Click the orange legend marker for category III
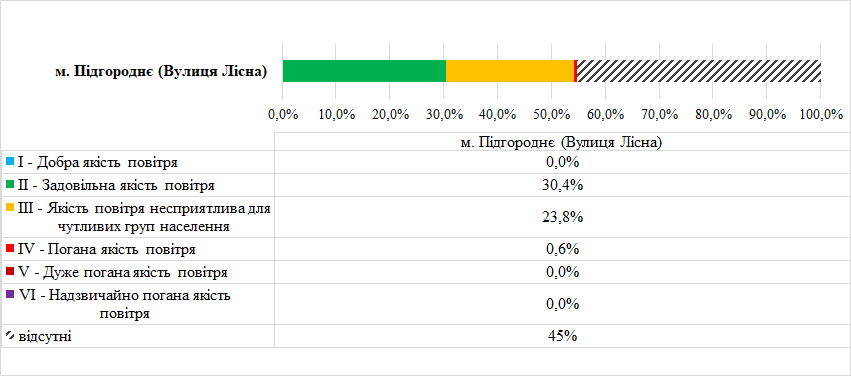This screenshot has height=376, width=851. [10, 207]
